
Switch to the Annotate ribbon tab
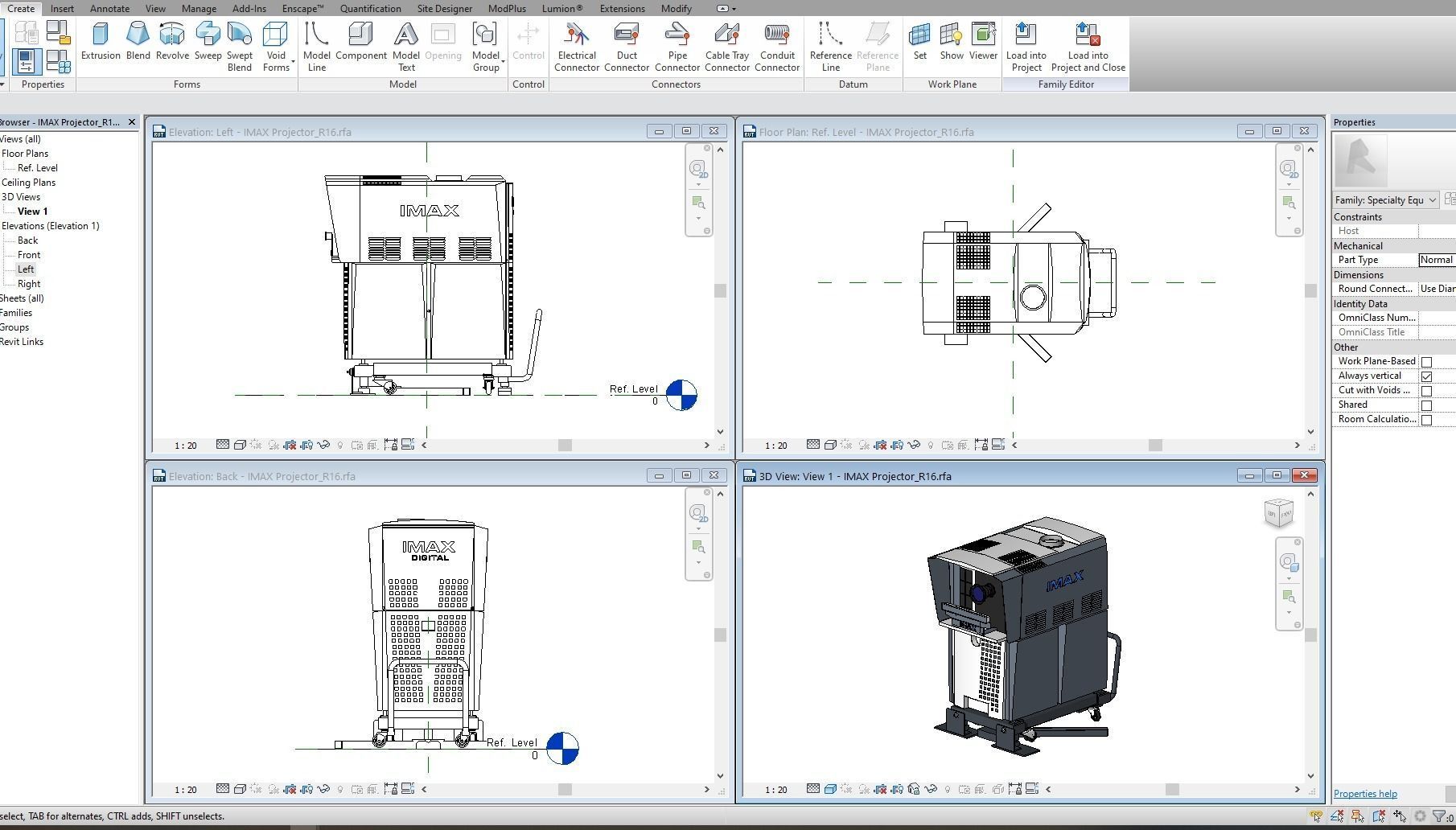click(109, 9)
